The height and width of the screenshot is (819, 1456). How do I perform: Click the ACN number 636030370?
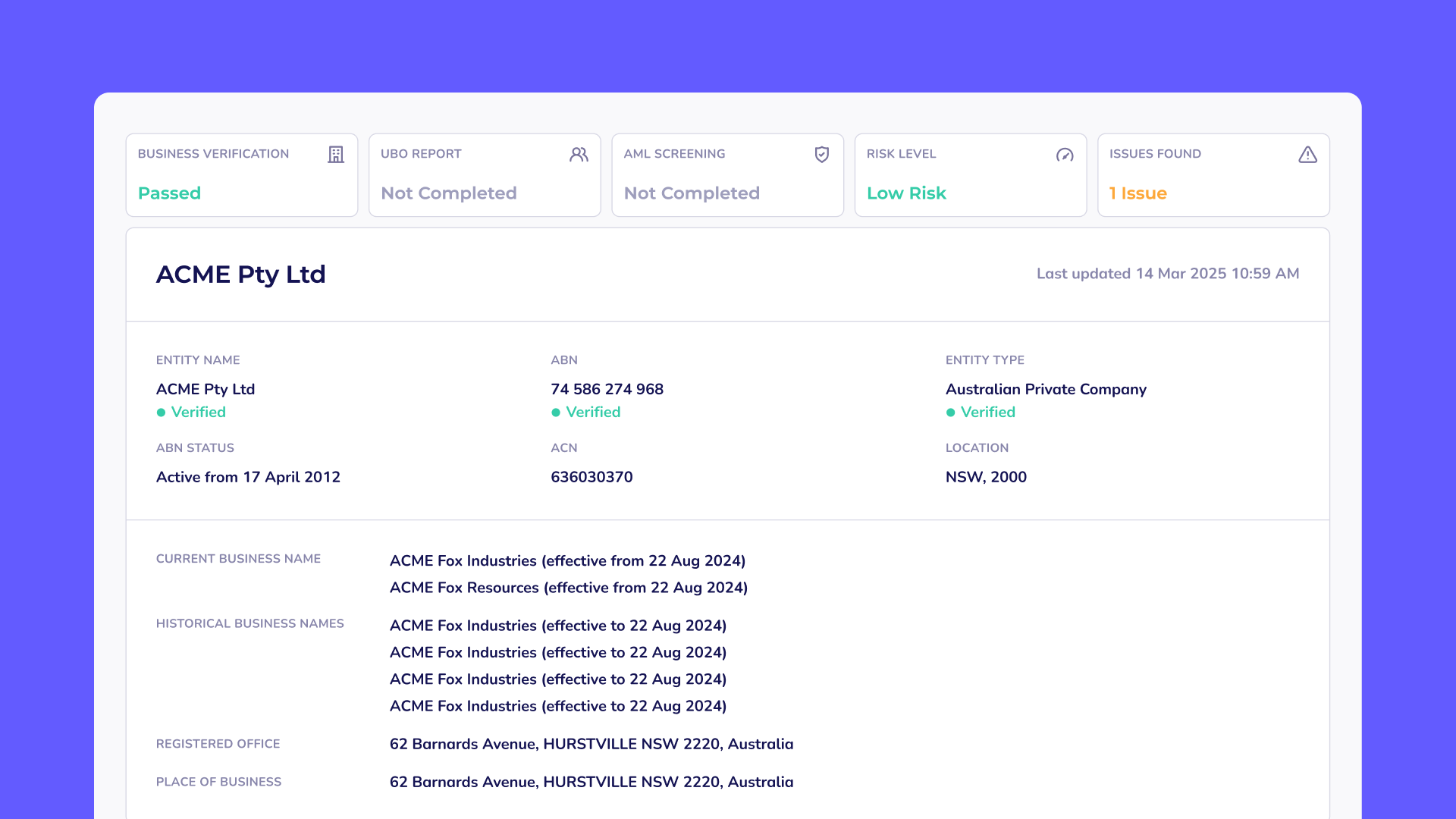pos(591,477)
